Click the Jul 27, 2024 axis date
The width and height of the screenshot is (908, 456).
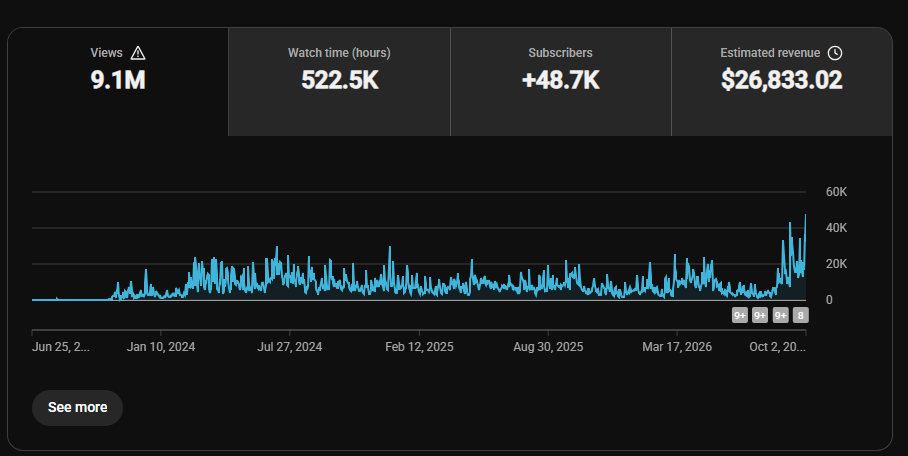(290, 346)
